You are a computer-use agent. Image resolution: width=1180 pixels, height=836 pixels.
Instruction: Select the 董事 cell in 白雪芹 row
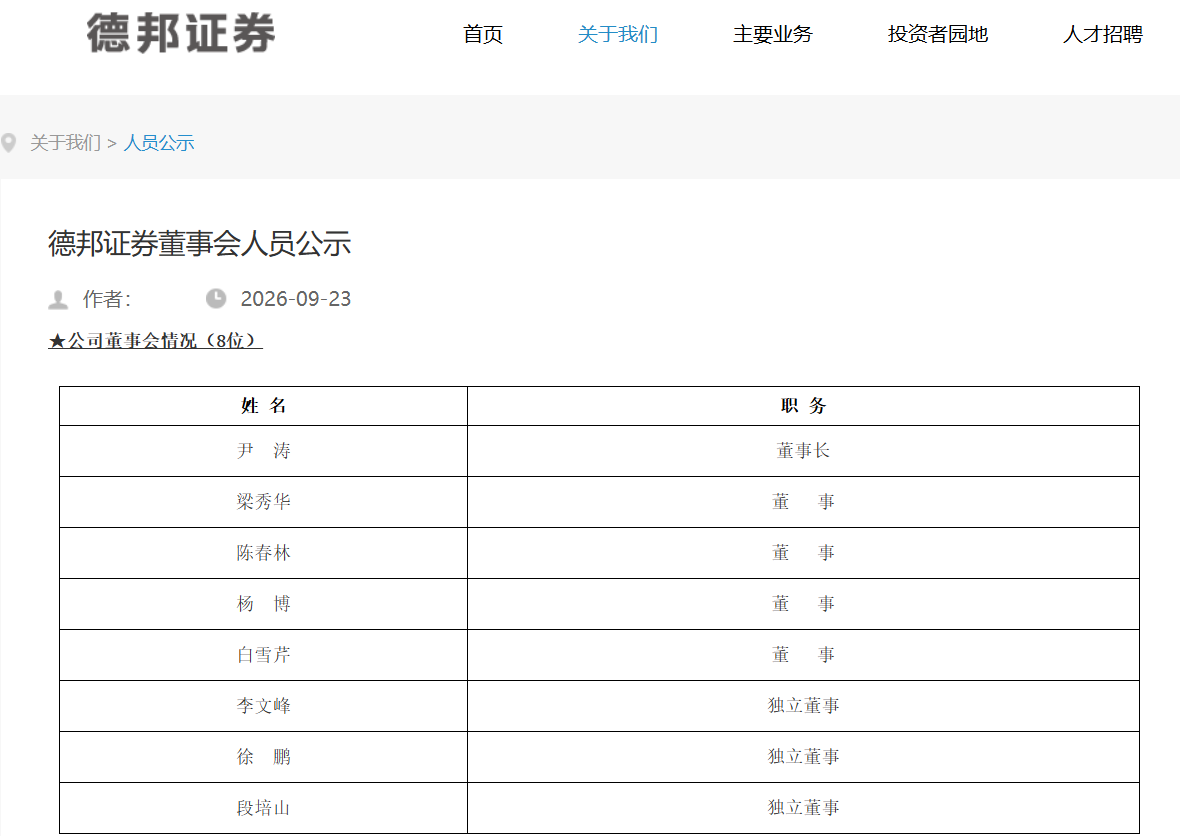pyautogui.click(x=803, y=655)
